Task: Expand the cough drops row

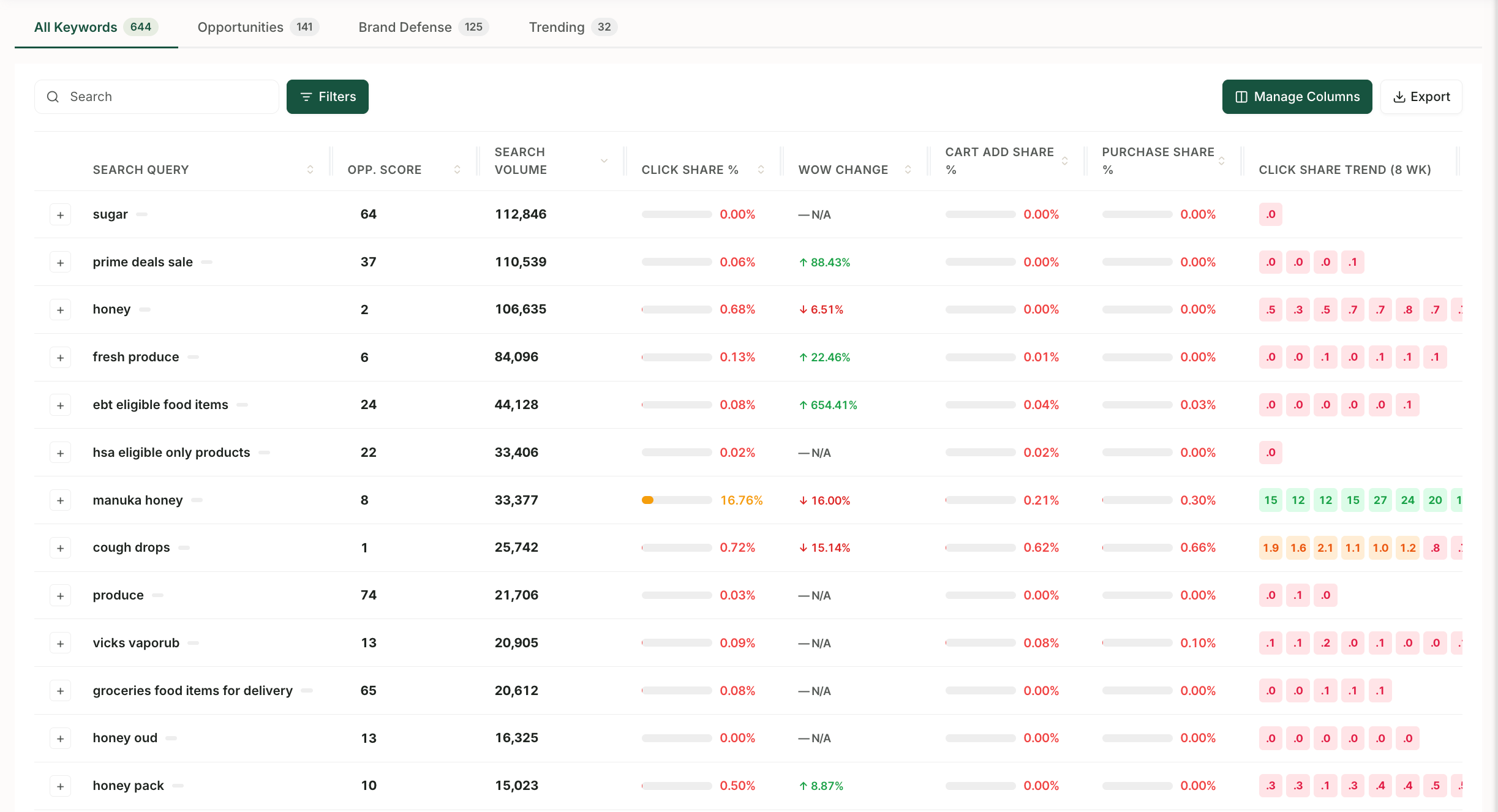Action: (x=60, y=548)
